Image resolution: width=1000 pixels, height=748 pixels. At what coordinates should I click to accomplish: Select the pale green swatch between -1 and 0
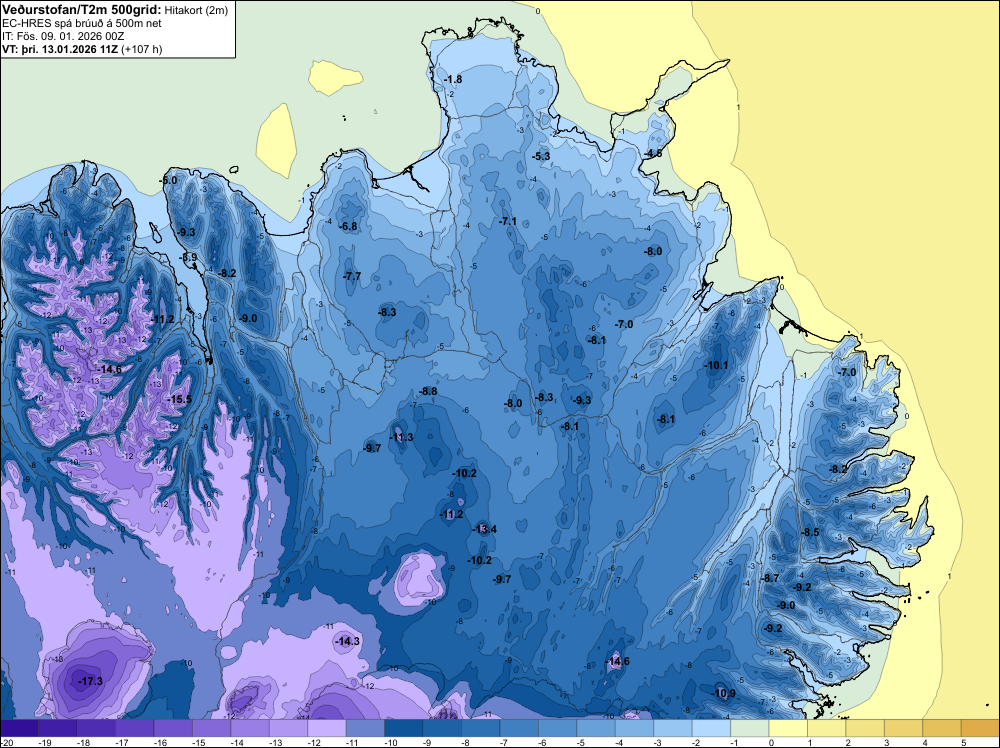coord(750,728)
